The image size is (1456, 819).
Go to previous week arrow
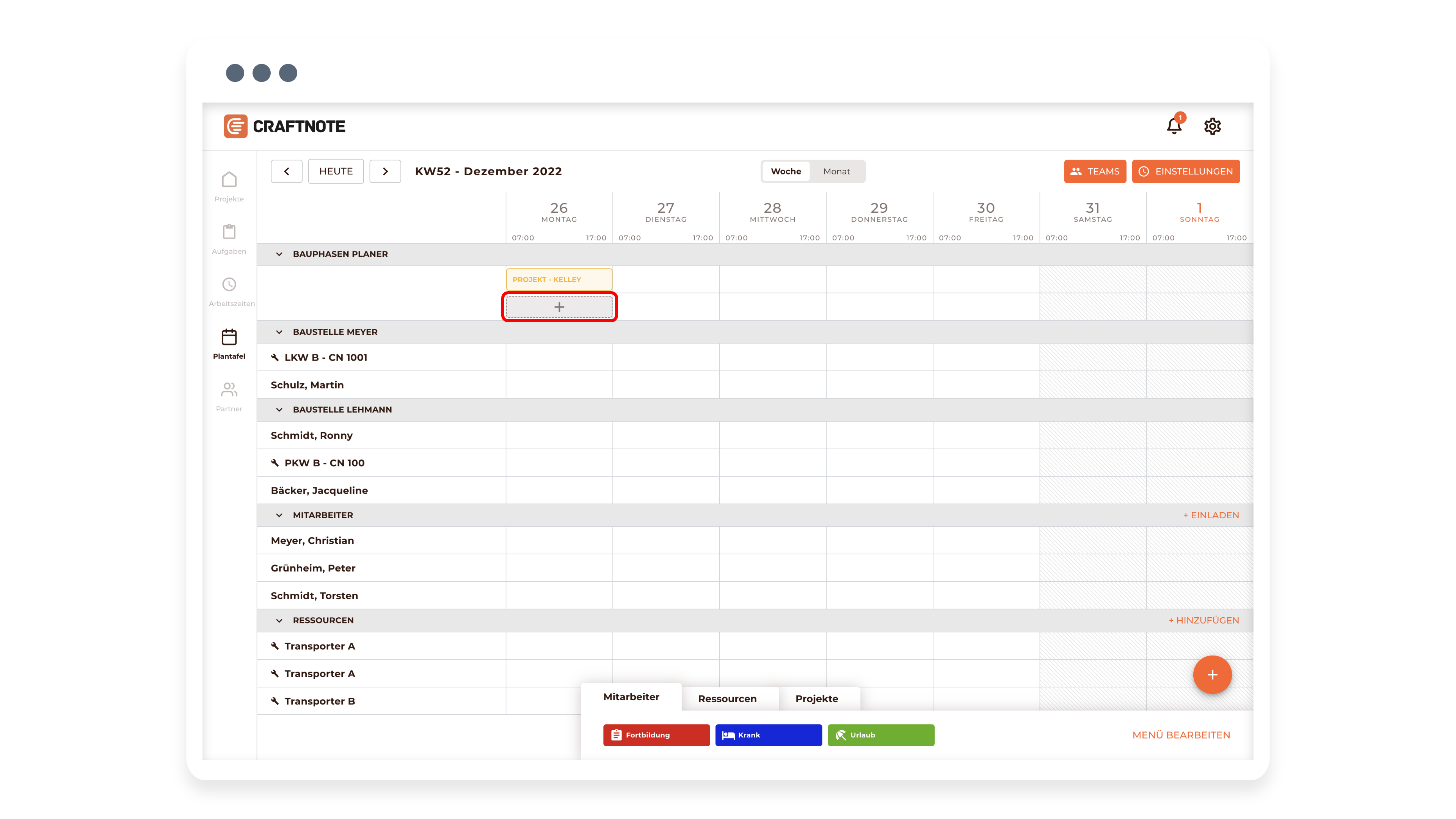[x=287, y=171]
